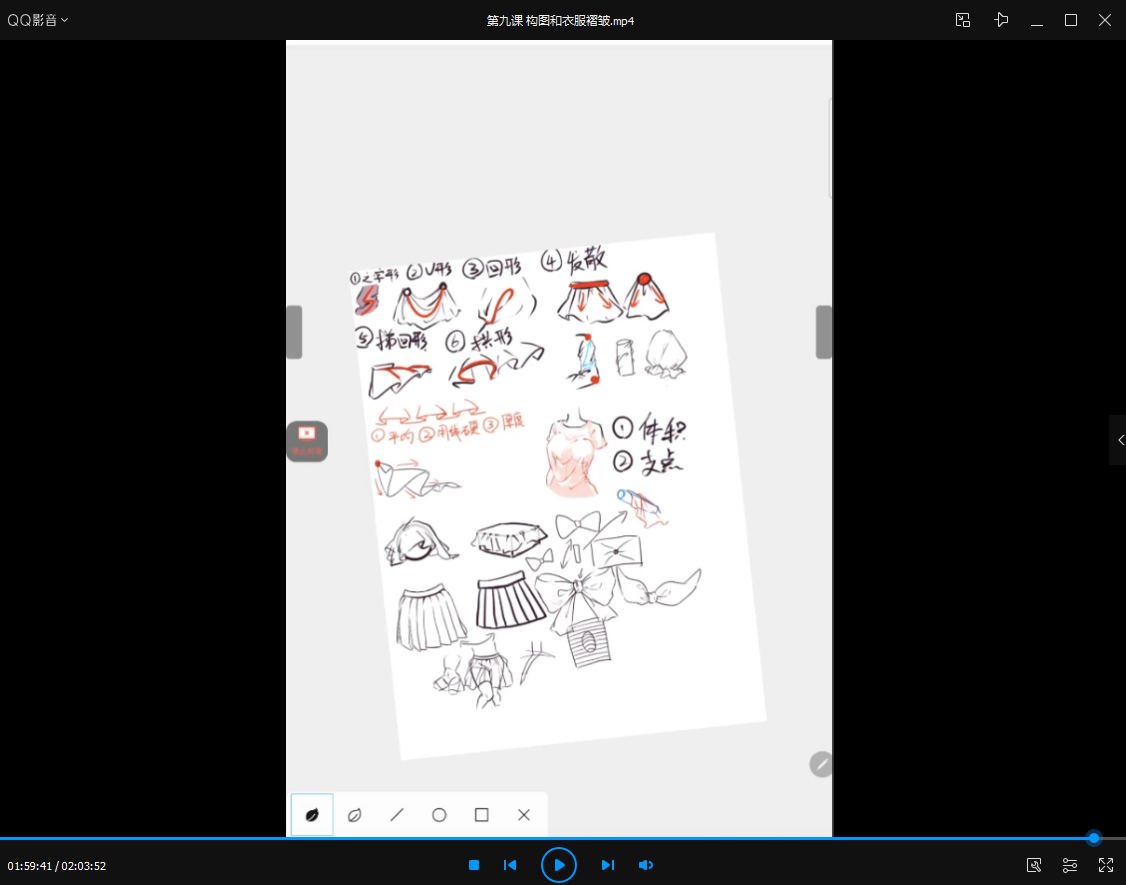
Task: Choose the square shape tool
Action: click(481, 815)
